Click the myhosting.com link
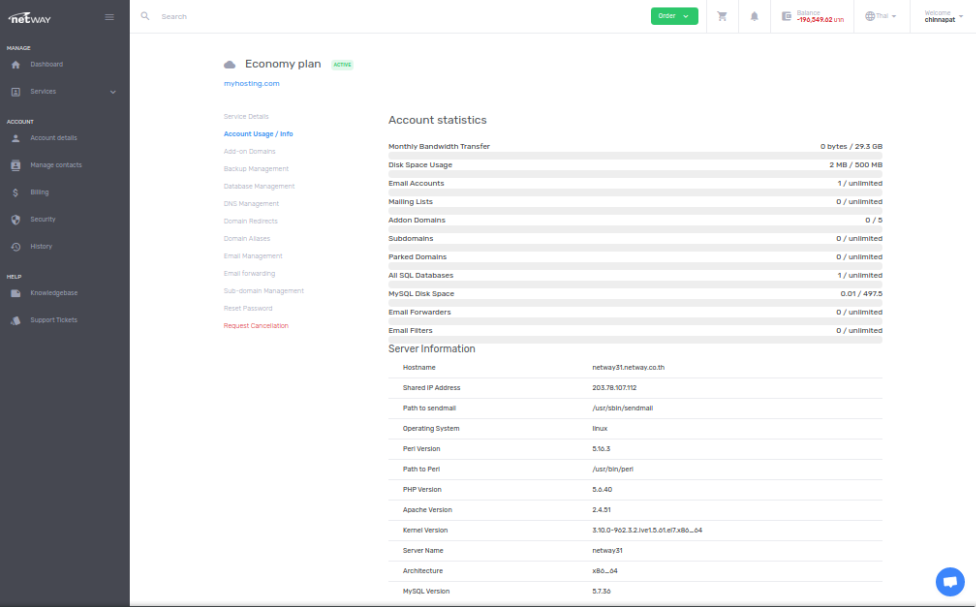 click(x=251, y=83)
